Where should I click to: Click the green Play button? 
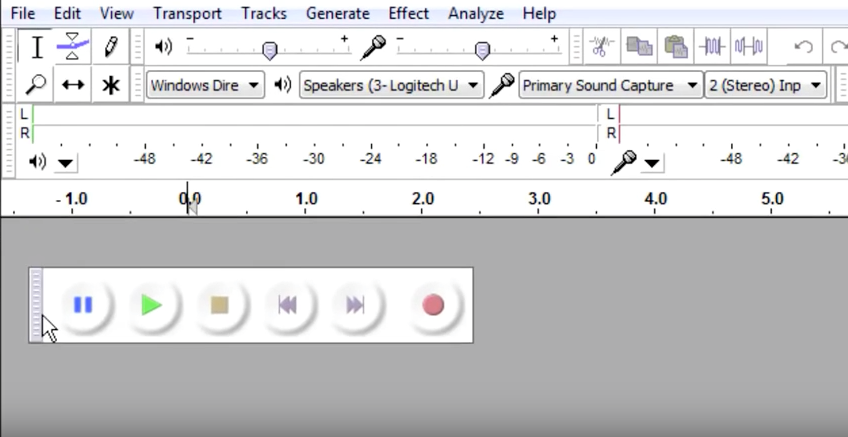[x=151, y=305]
